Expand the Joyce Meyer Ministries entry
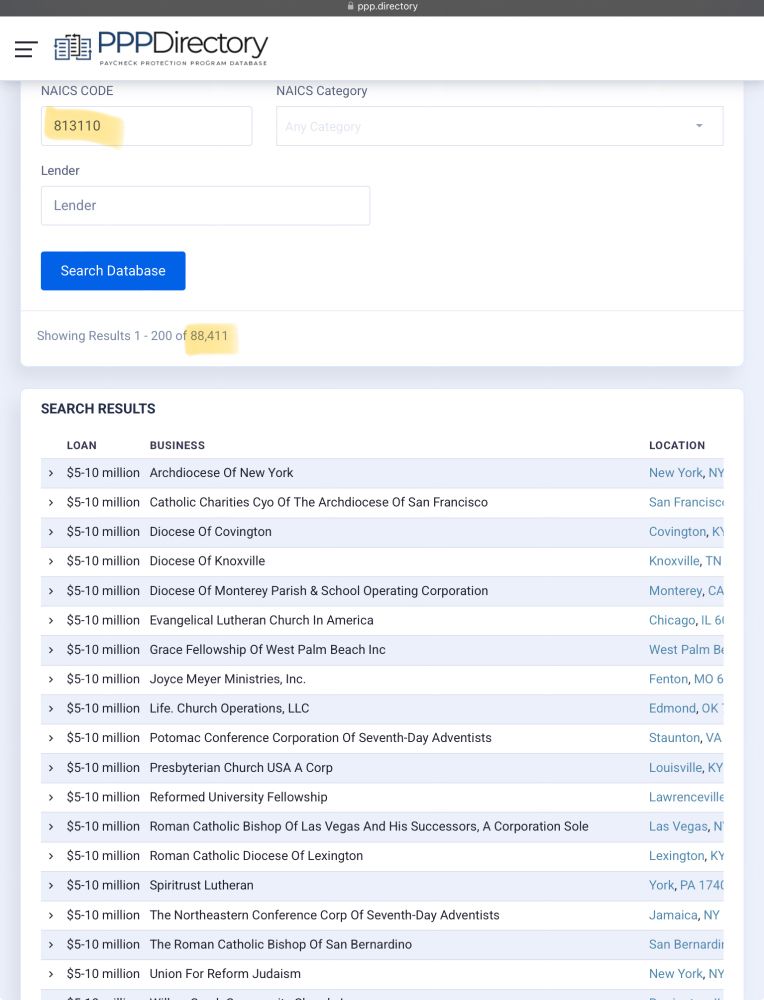This screenshot has height=1000, width=764. click(51, 679)
